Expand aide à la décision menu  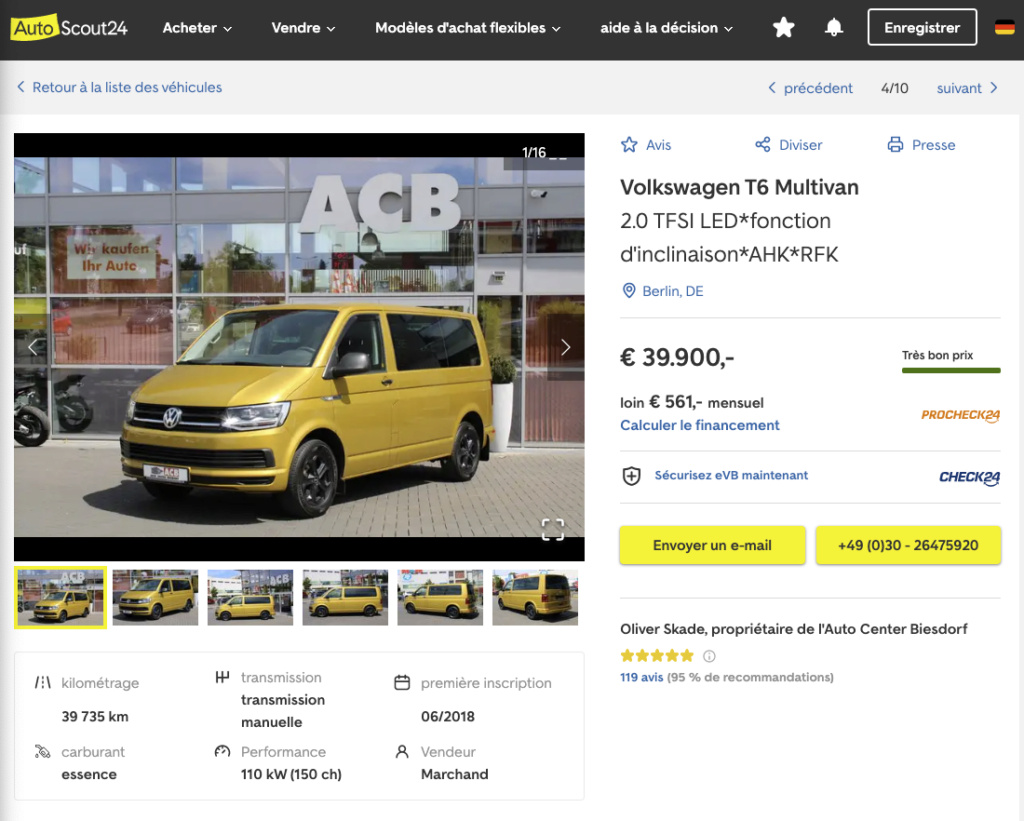click(x=666, y=28)
